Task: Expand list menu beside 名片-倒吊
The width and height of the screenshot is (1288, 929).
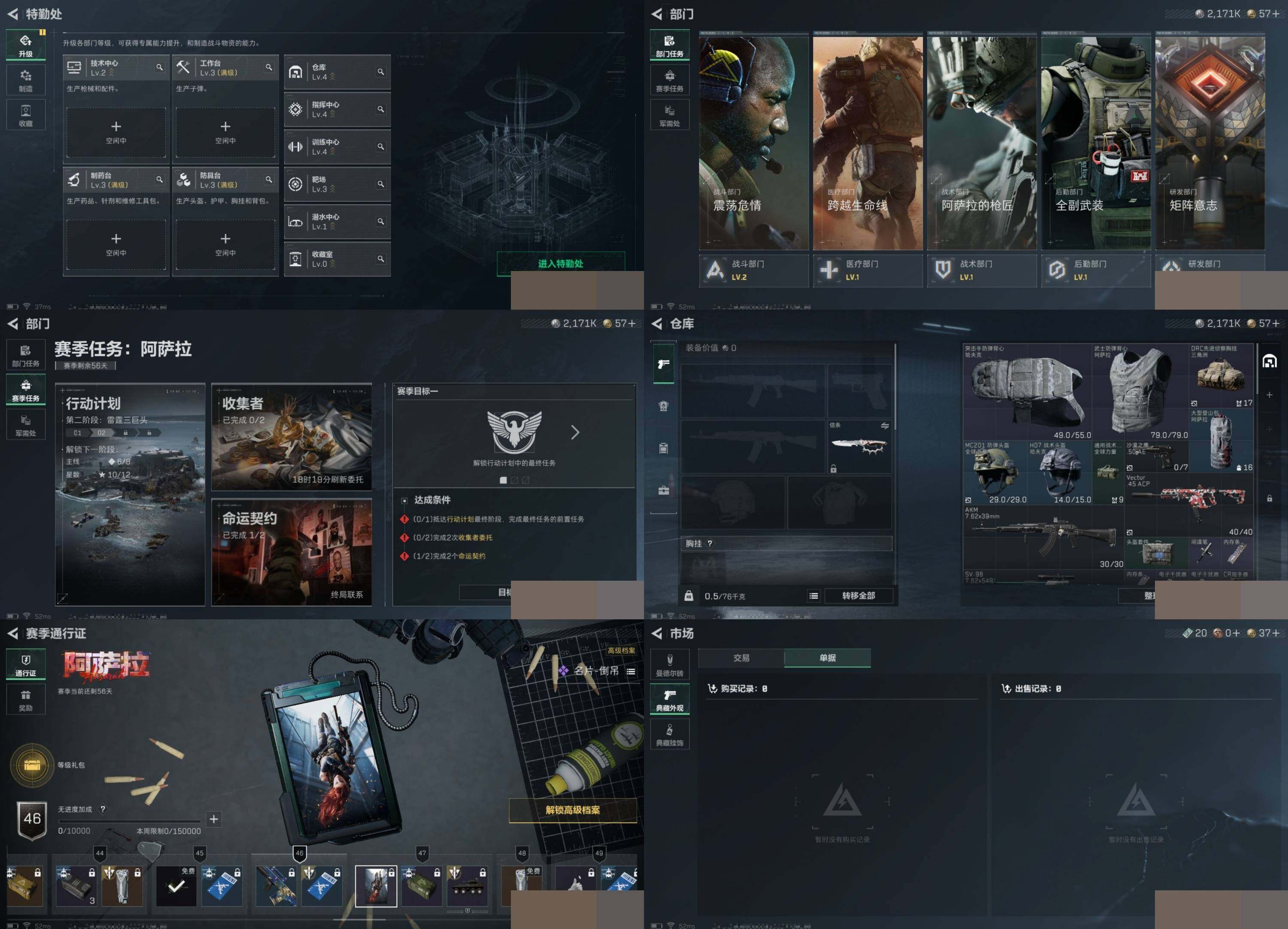Action: [631, 671]
